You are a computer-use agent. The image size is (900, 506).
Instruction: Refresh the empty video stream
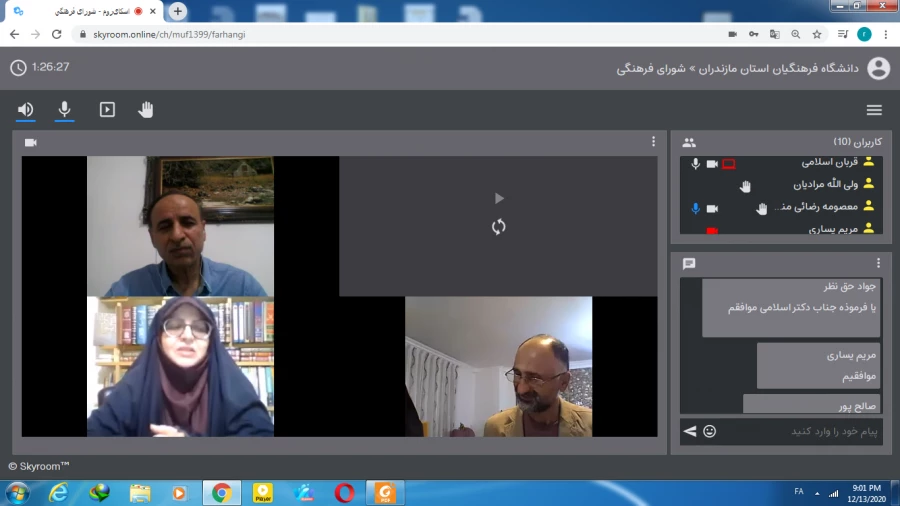point(498,227)
